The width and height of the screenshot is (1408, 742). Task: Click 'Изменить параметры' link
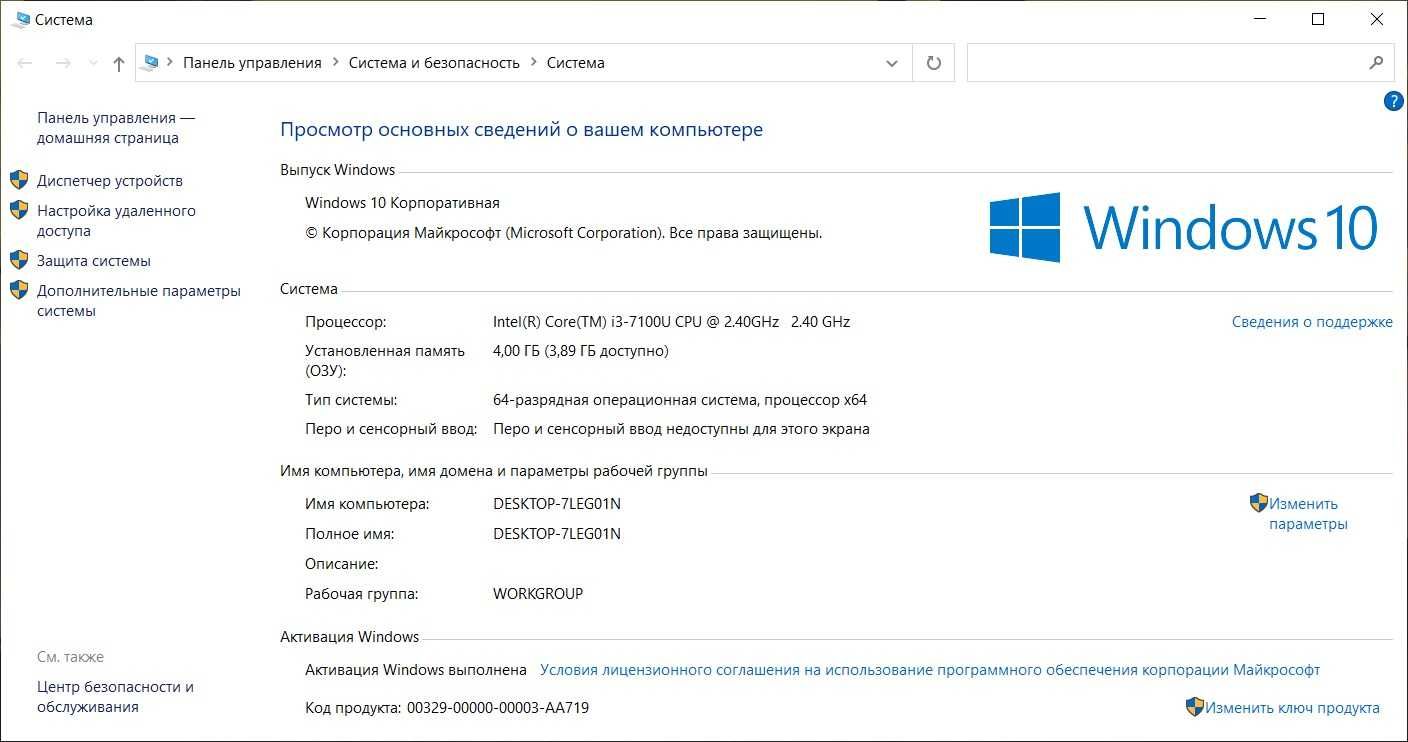coord(1308,514)
